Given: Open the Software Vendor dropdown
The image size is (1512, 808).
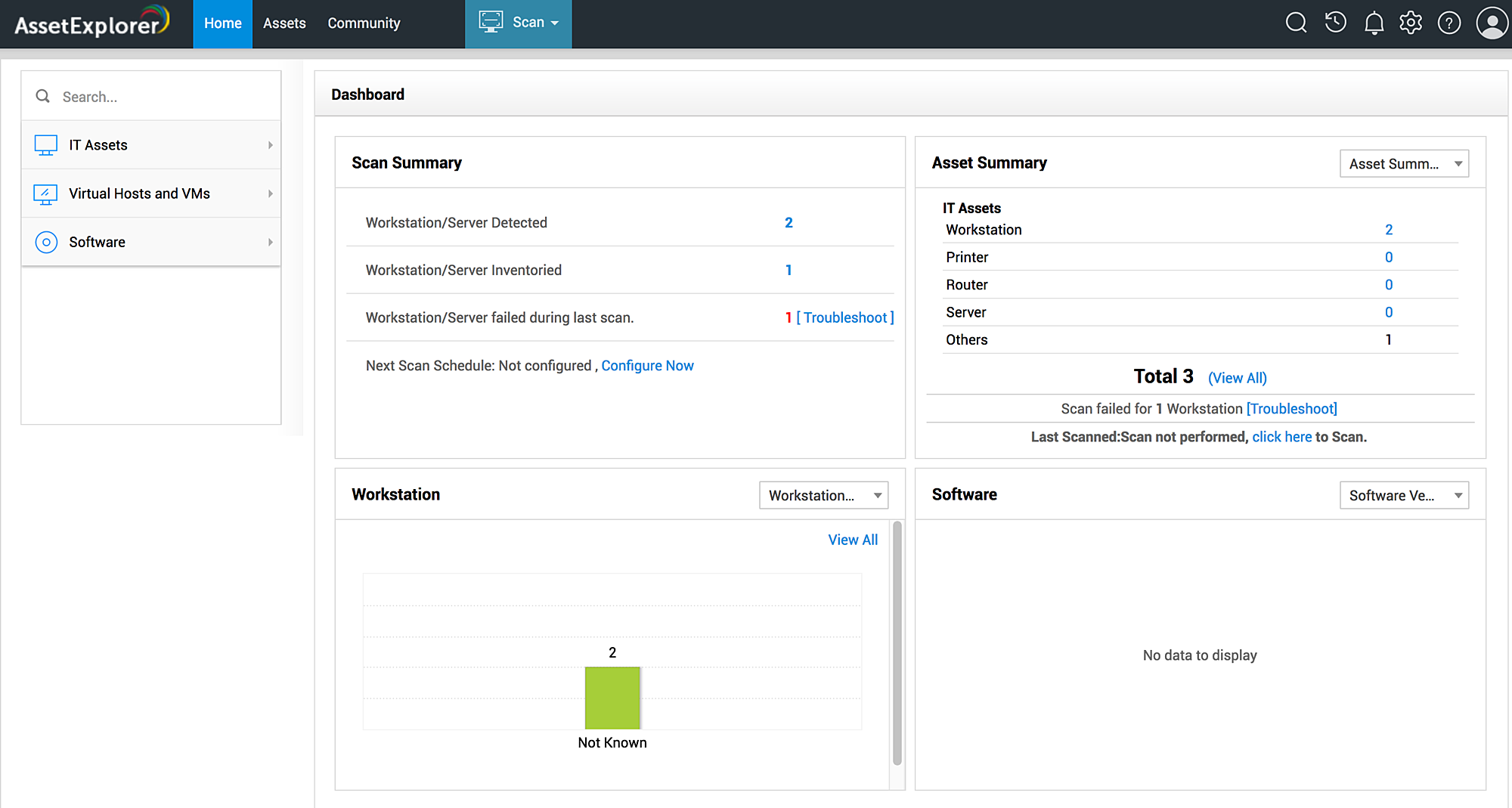Looking at the screenshot, I should [1404, 495].
